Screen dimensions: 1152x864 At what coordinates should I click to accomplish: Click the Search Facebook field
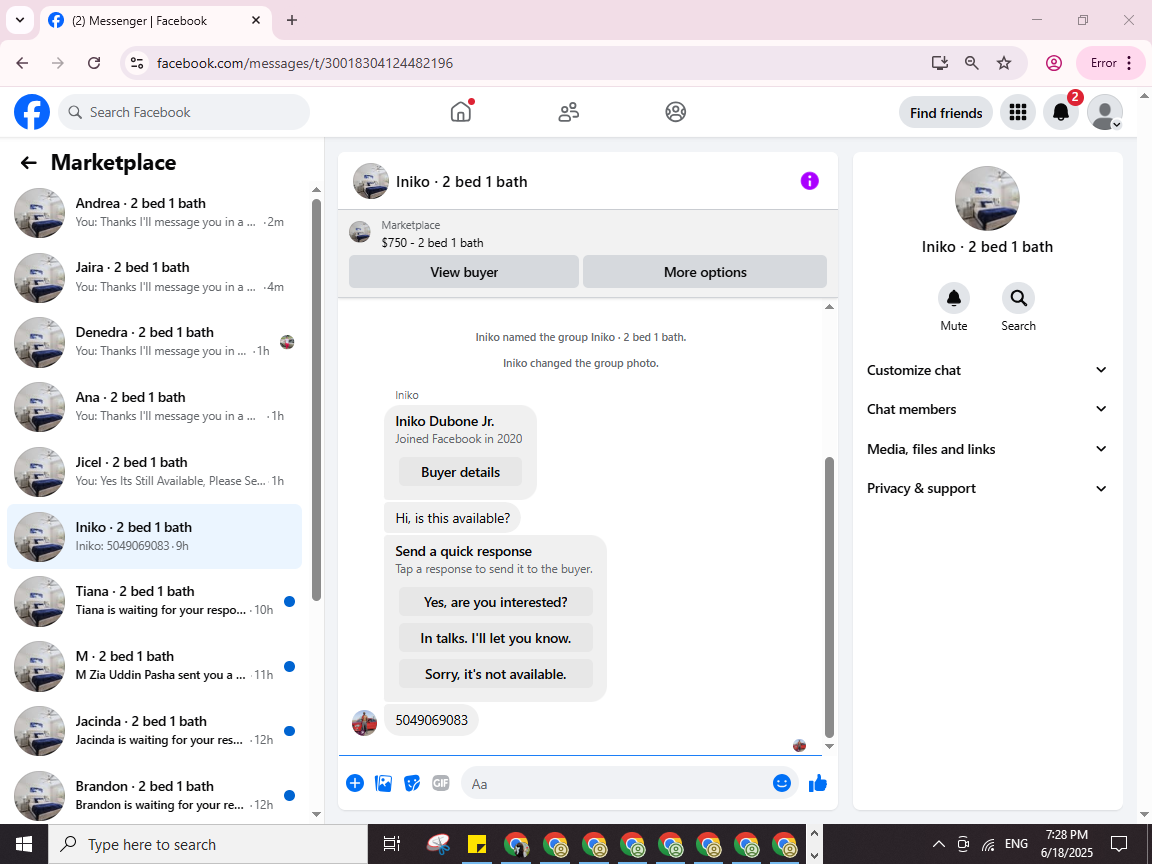[184, 112]
